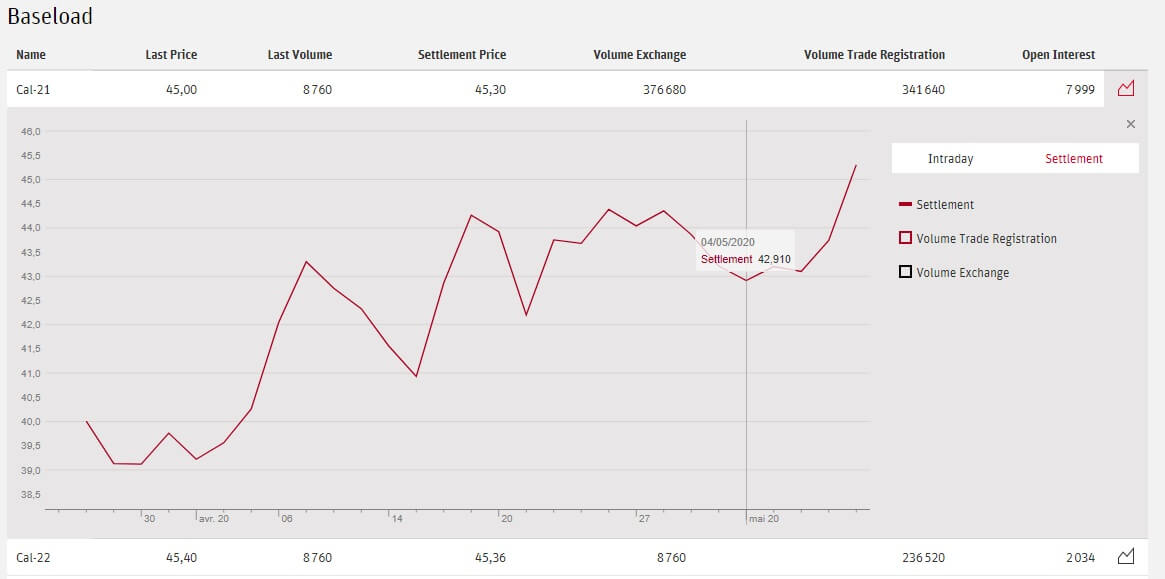
Task: Open the Cal-22 chart icon
Action: pos(1126,556)
